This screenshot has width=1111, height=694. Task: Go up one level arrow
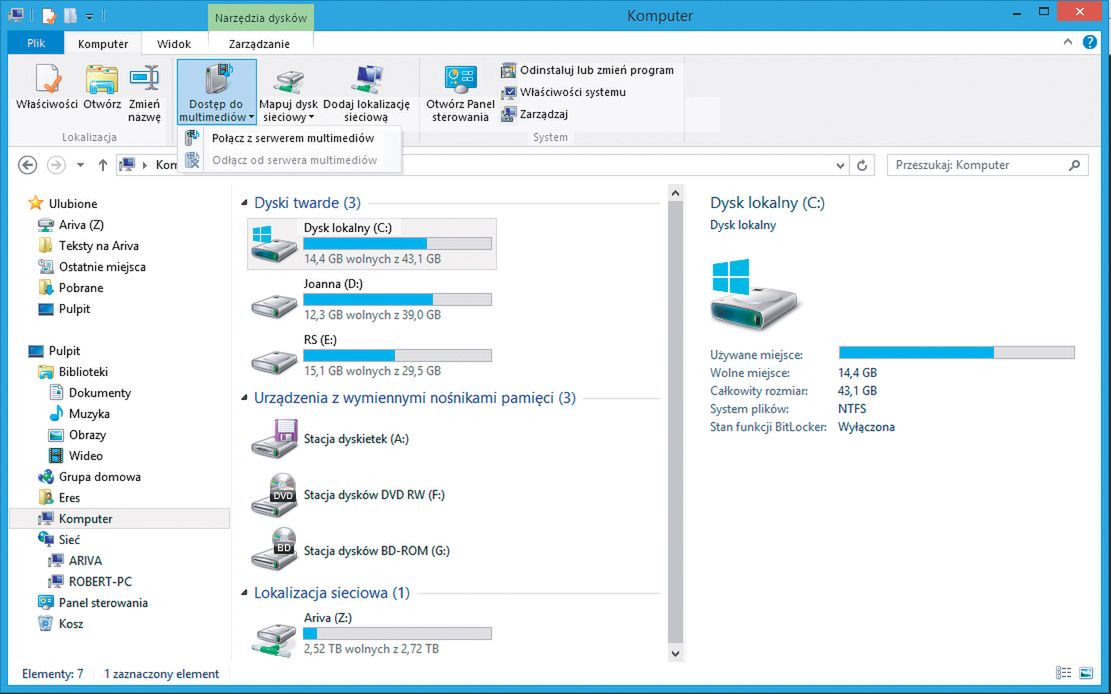[103, 165]
